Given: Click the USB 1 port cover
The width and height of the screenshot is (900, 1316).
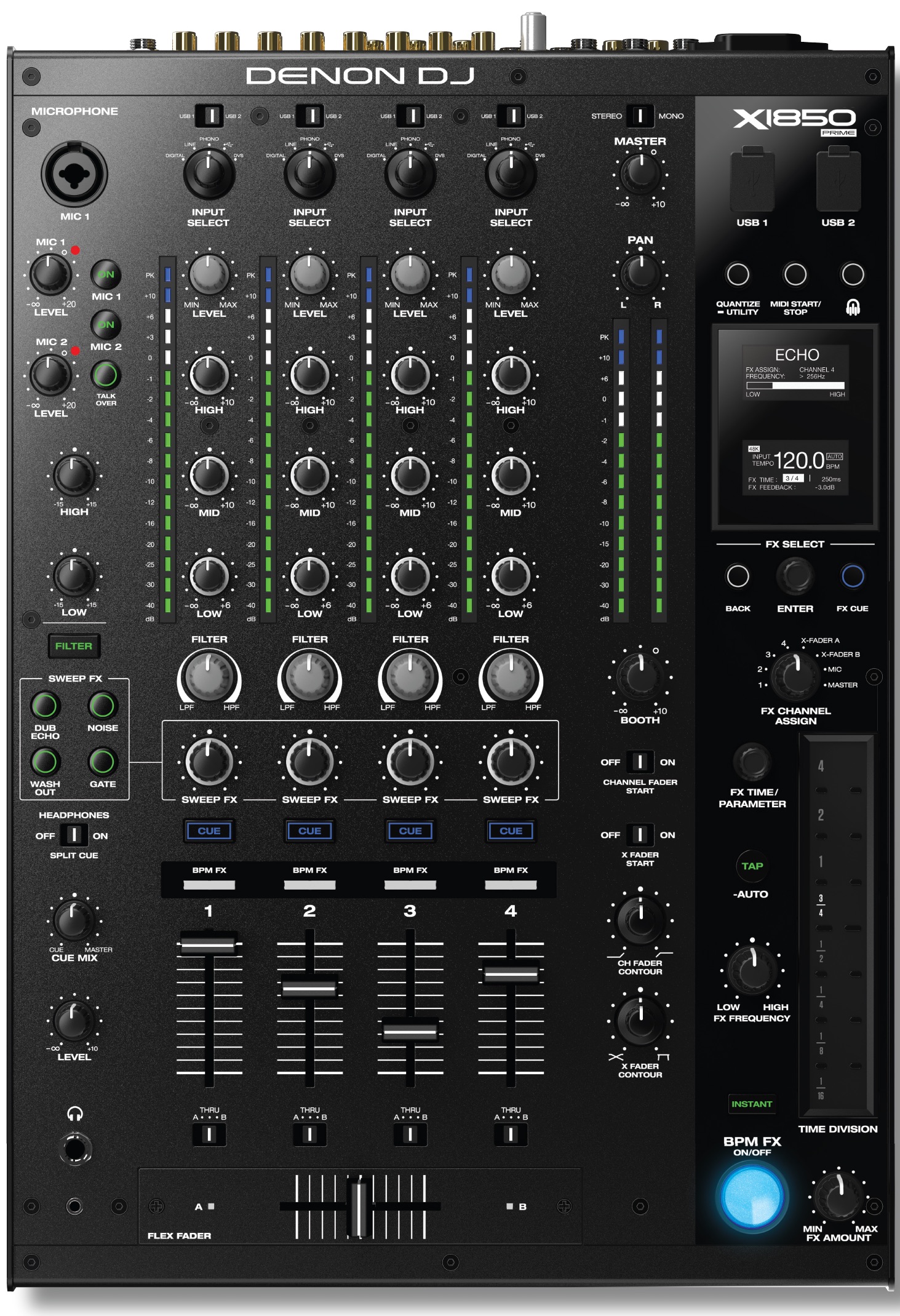Looking at the screenshot, I should tap(752, 180).
